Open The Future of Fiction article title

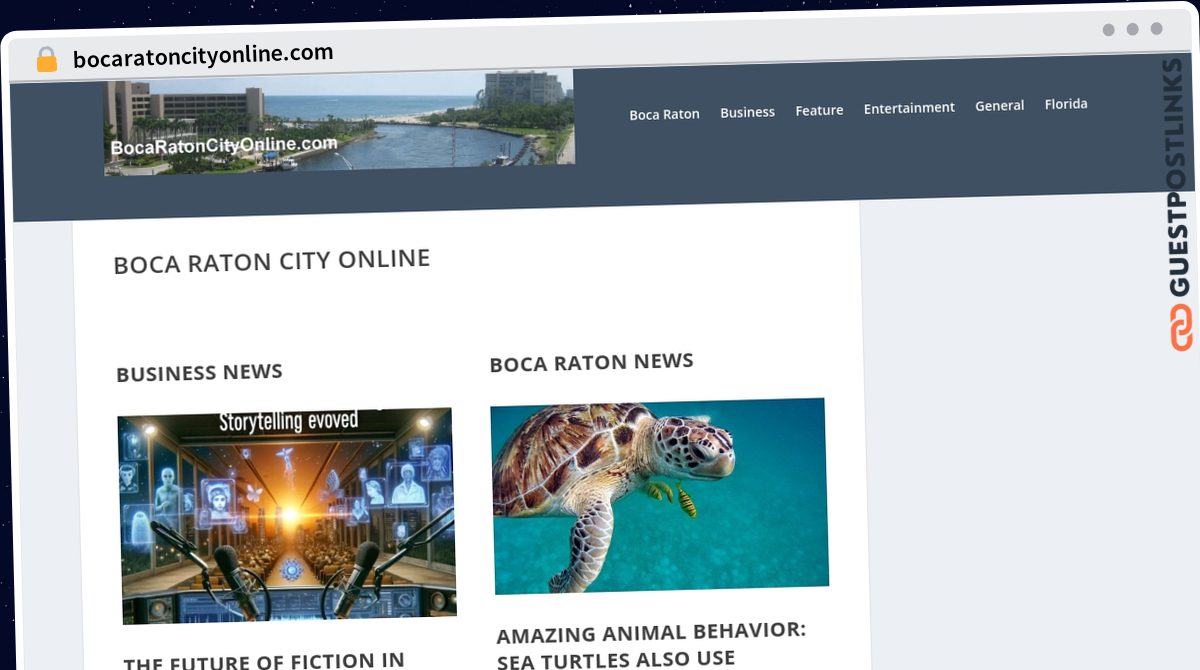point(264,660)
